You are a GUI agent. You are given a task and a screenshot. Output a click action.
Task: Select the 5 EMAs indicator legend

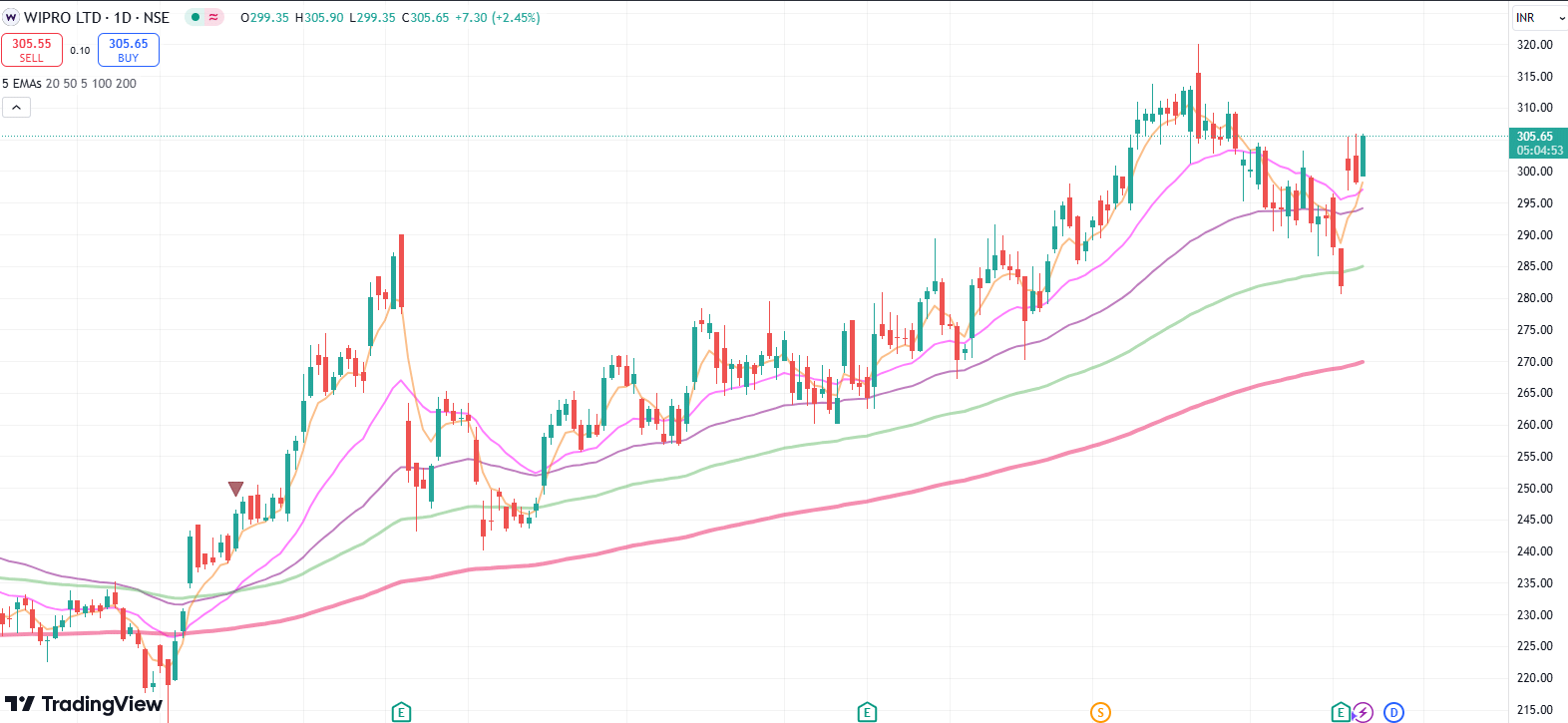pyautogui.click(x=69, y=84)
